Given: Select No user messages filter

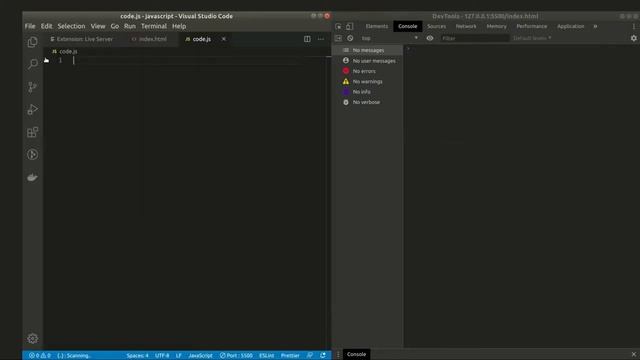Looking at the screenshot, I should pyautogui.click(x=368, y=61).
